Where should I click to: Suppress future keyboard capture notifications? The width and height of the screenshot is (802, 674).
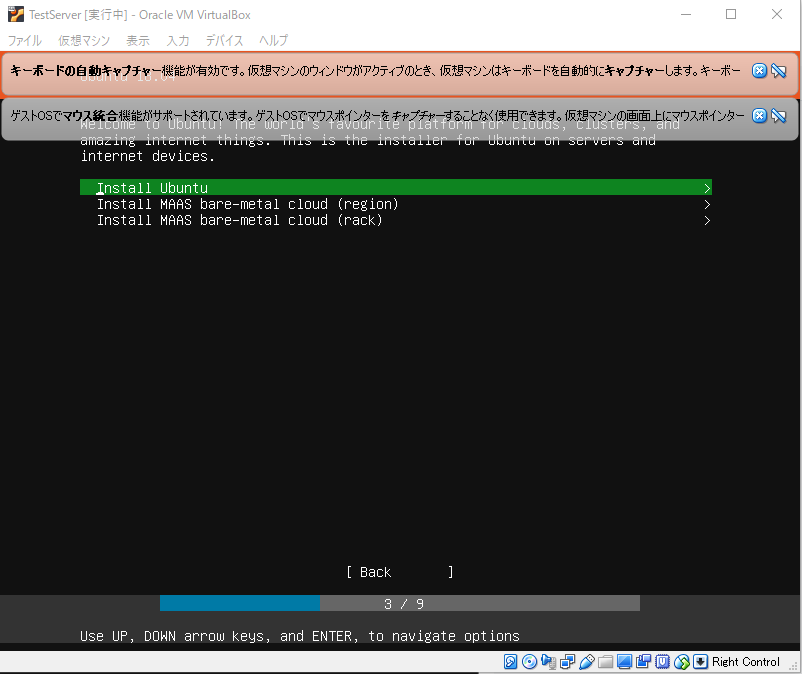coord(778,71)
